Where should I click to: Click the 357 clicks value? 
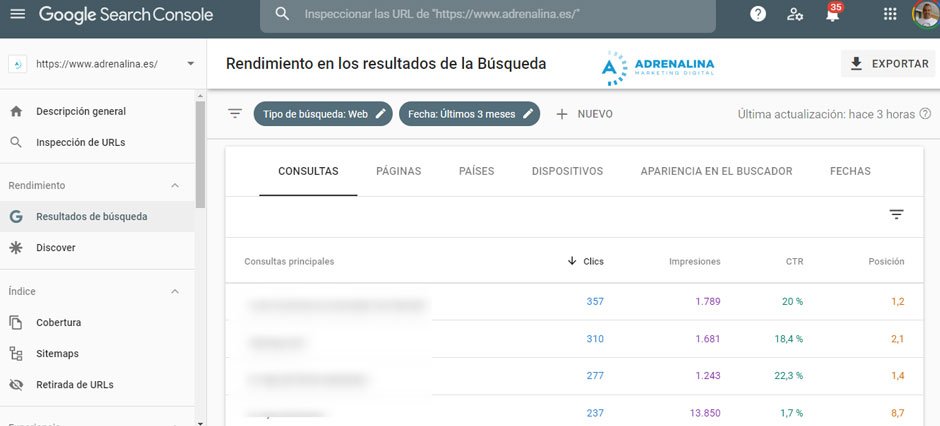(595, 301)
